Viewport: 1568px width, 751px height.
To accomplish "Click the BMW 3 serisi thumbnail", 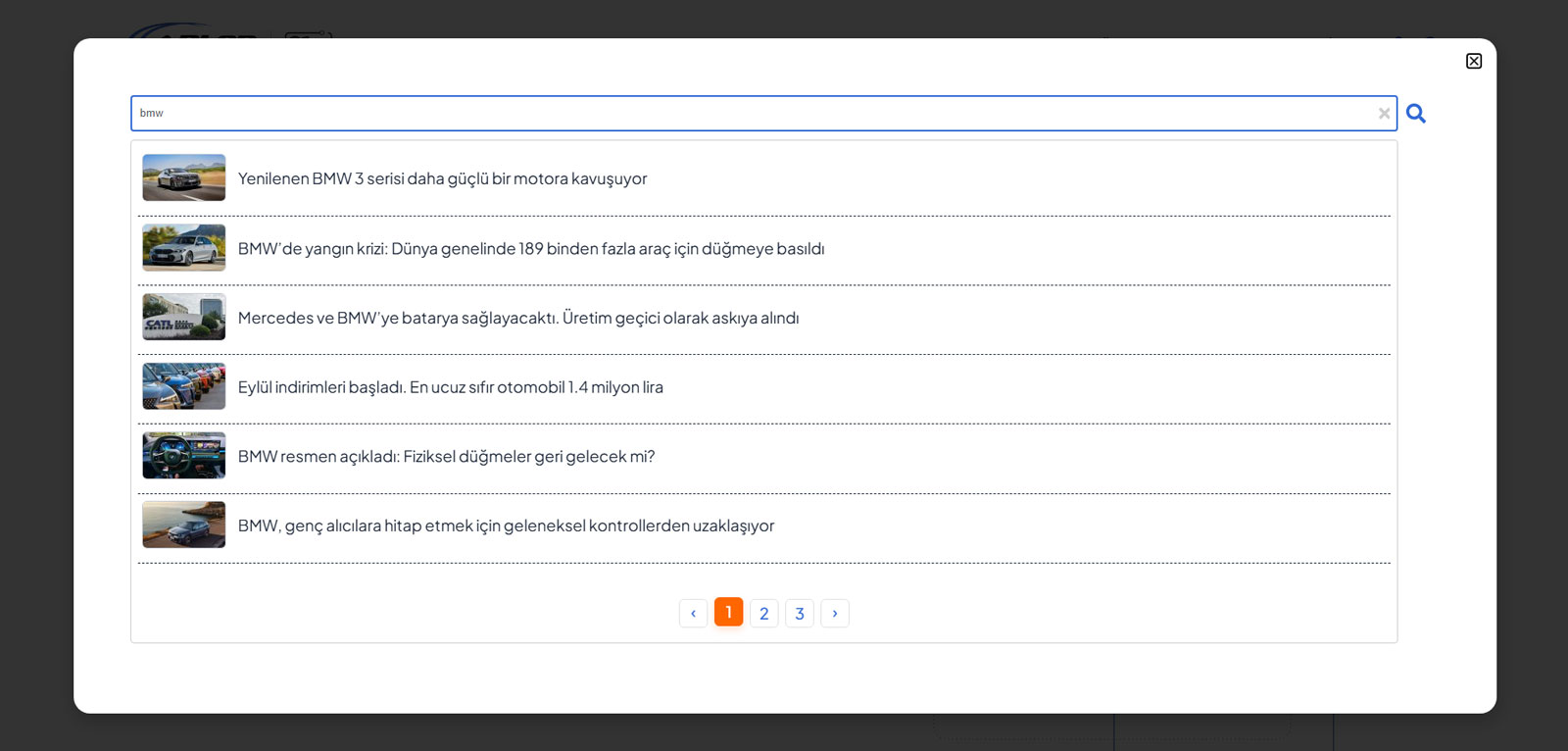I will tap(183, 177).
